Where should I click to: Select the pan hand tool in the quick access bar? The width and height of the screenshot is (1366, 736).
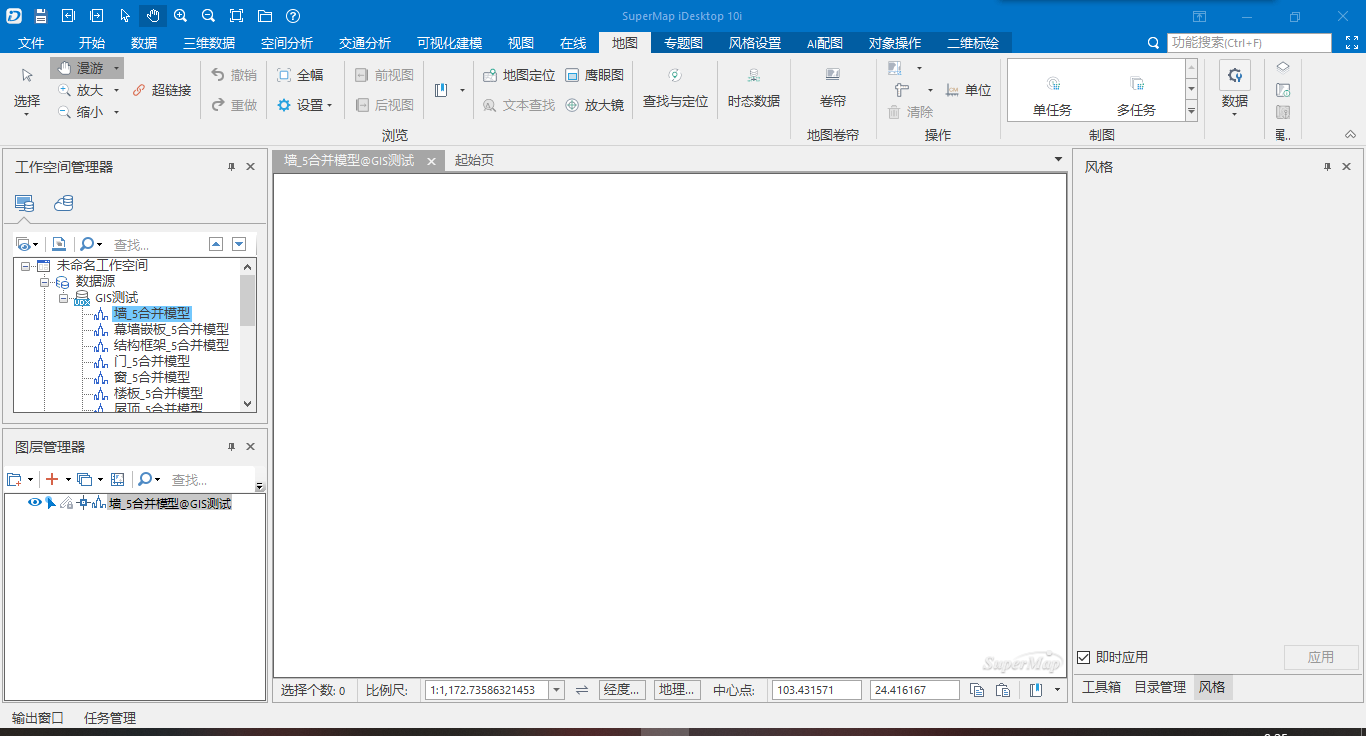153,16
